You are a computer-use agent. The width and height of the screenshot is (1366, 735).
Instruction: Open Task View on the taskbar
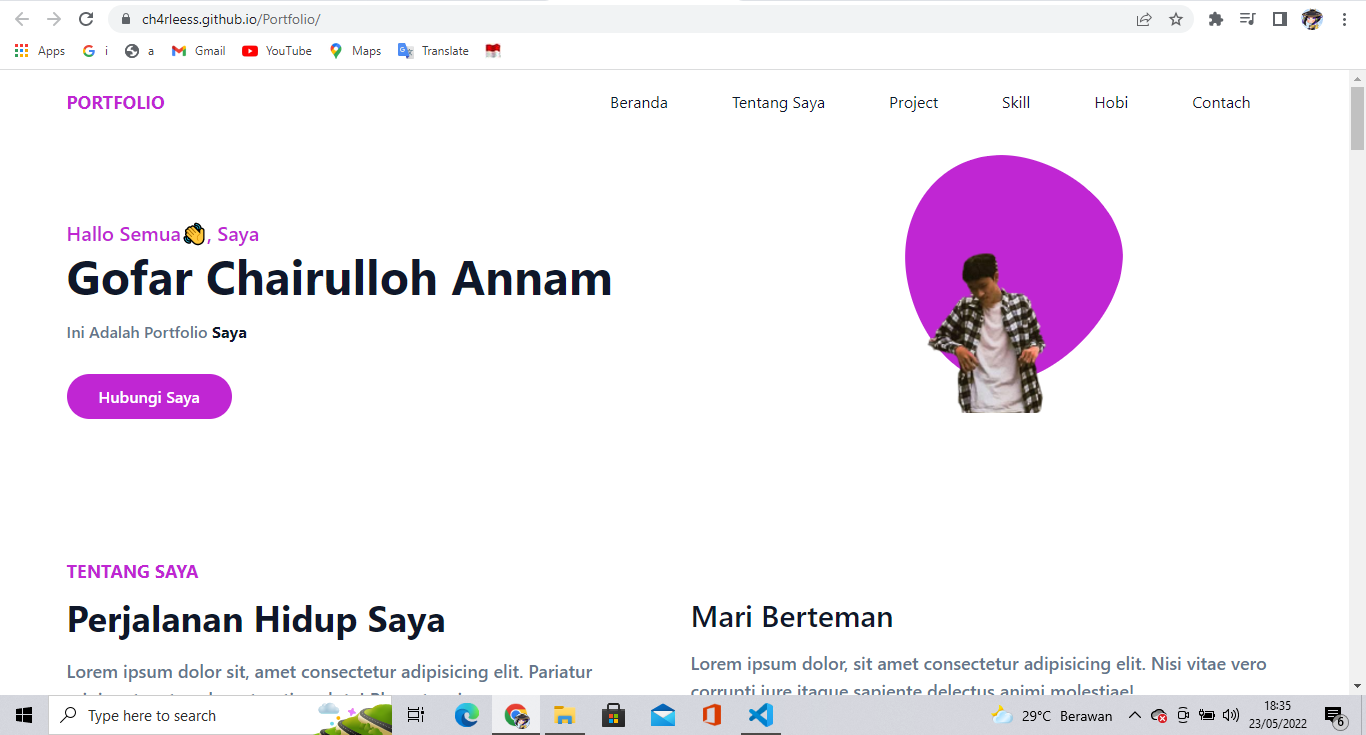(x=416, y=715)
